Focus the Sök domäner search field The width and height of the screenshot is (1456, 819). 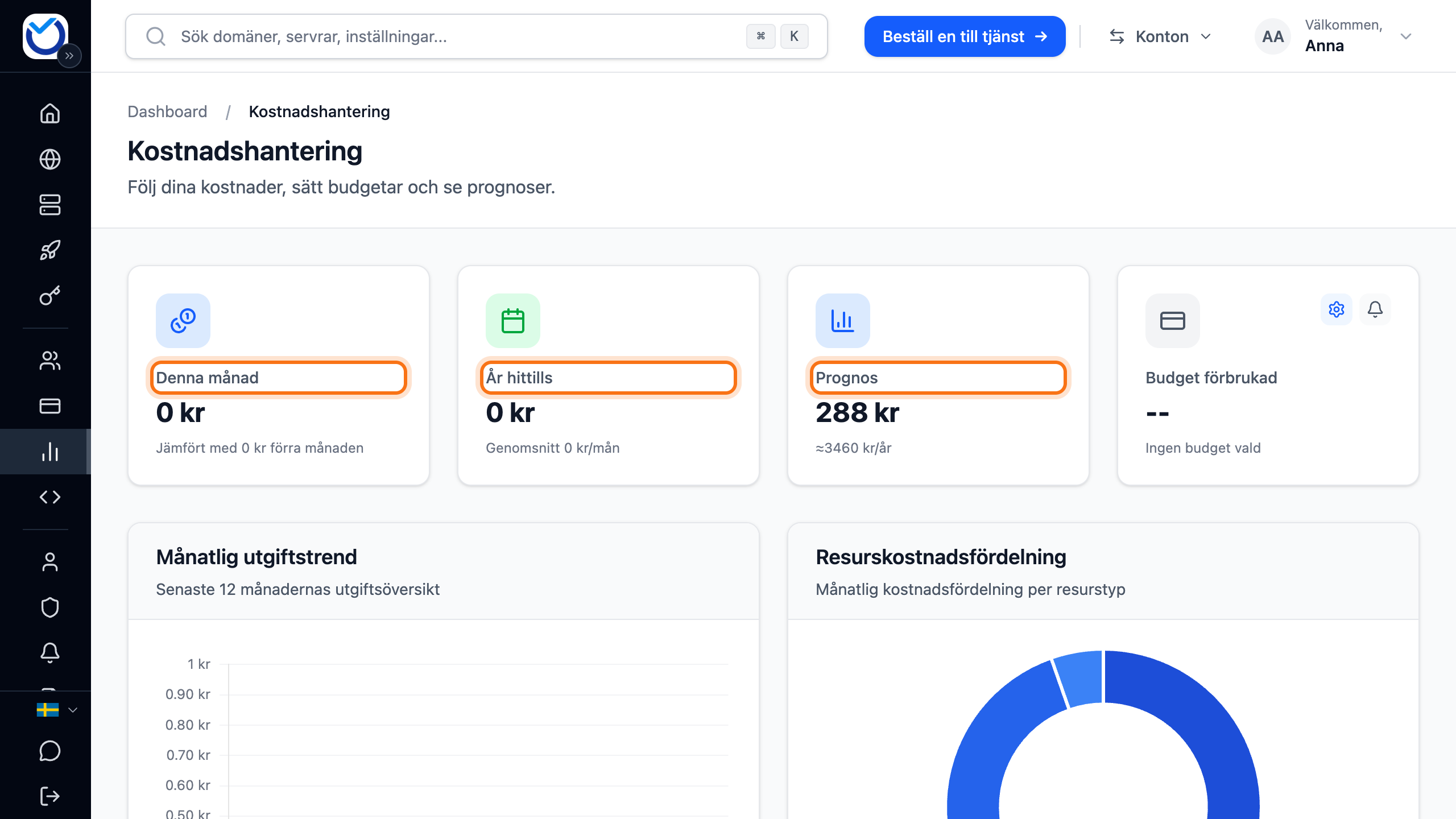point(477,36)
